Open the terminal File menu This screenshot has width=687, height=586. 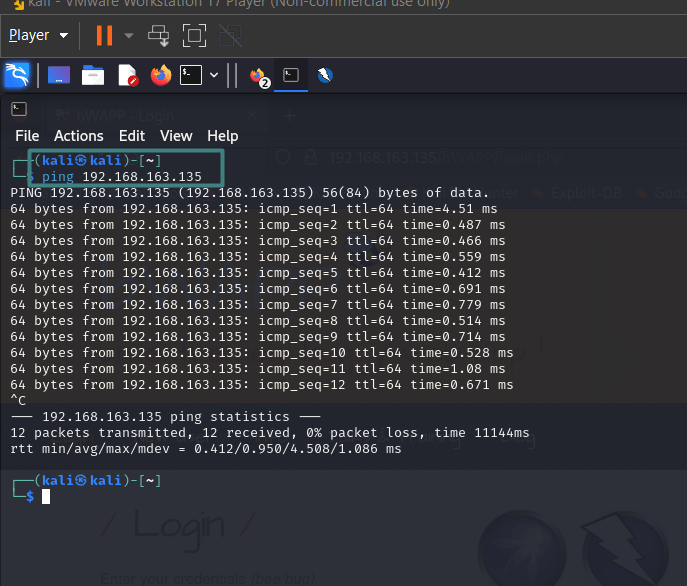click(x=27, y=136)
